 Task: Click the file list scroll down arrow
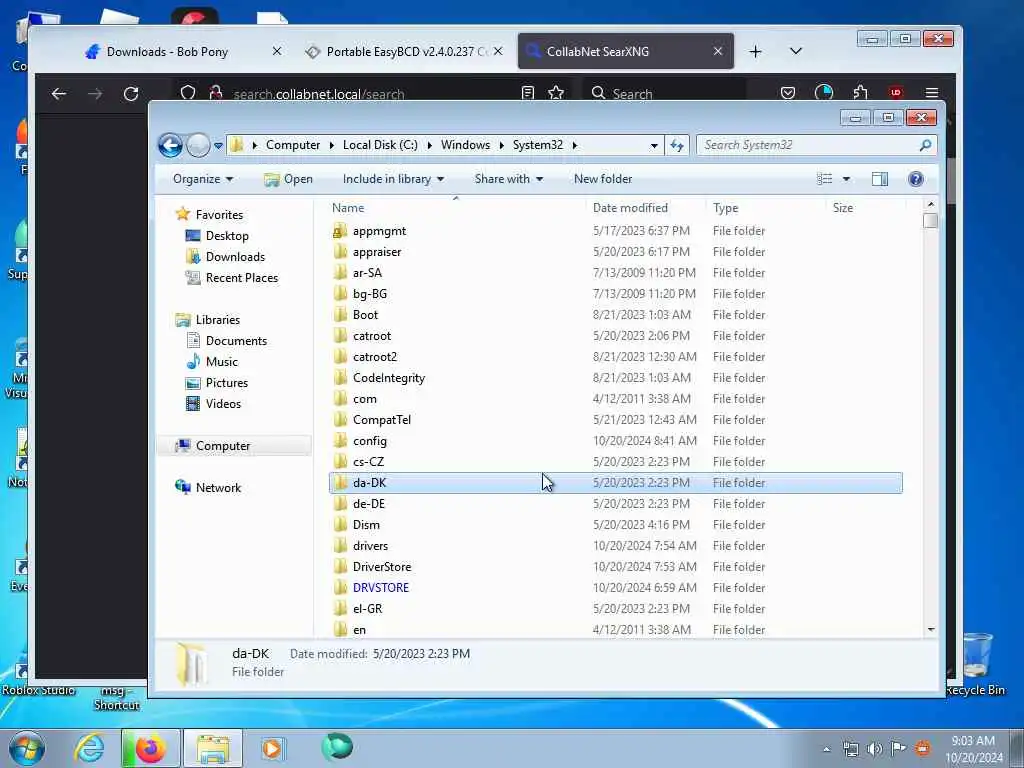click(x=931, y=630)
